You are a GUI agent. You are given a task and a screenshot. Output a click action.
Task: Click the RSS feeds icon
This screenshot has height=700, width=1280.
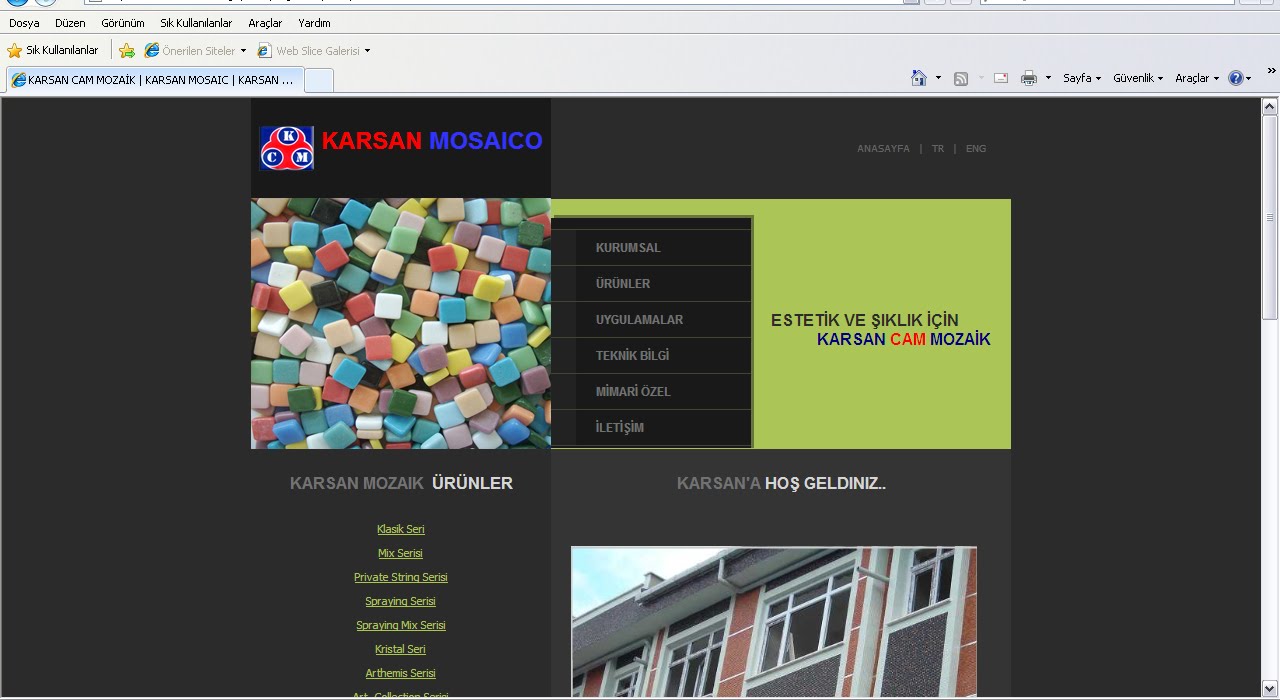961,78
